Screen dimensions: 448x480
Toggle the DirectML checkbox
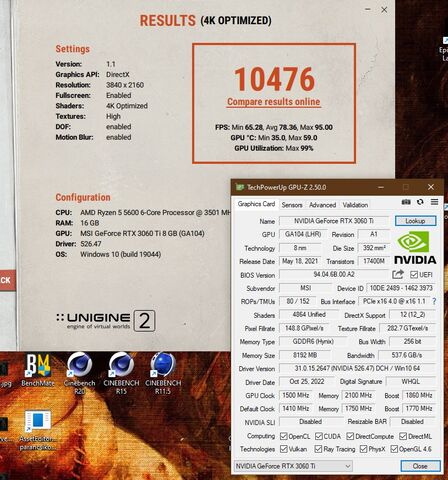[x=403, y=436]
